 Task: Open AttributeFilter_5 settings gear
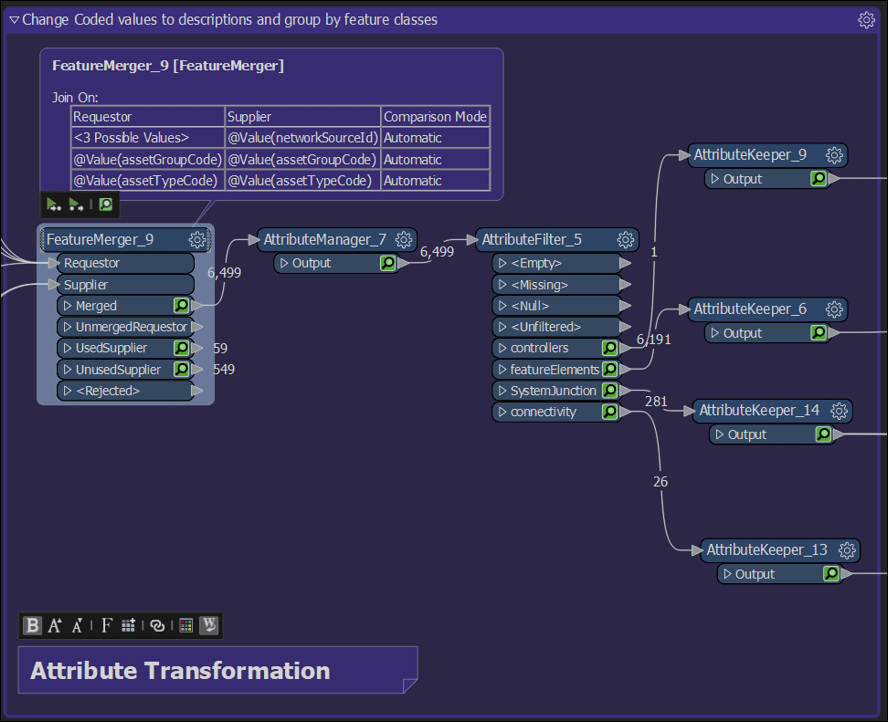pos(626,239)
